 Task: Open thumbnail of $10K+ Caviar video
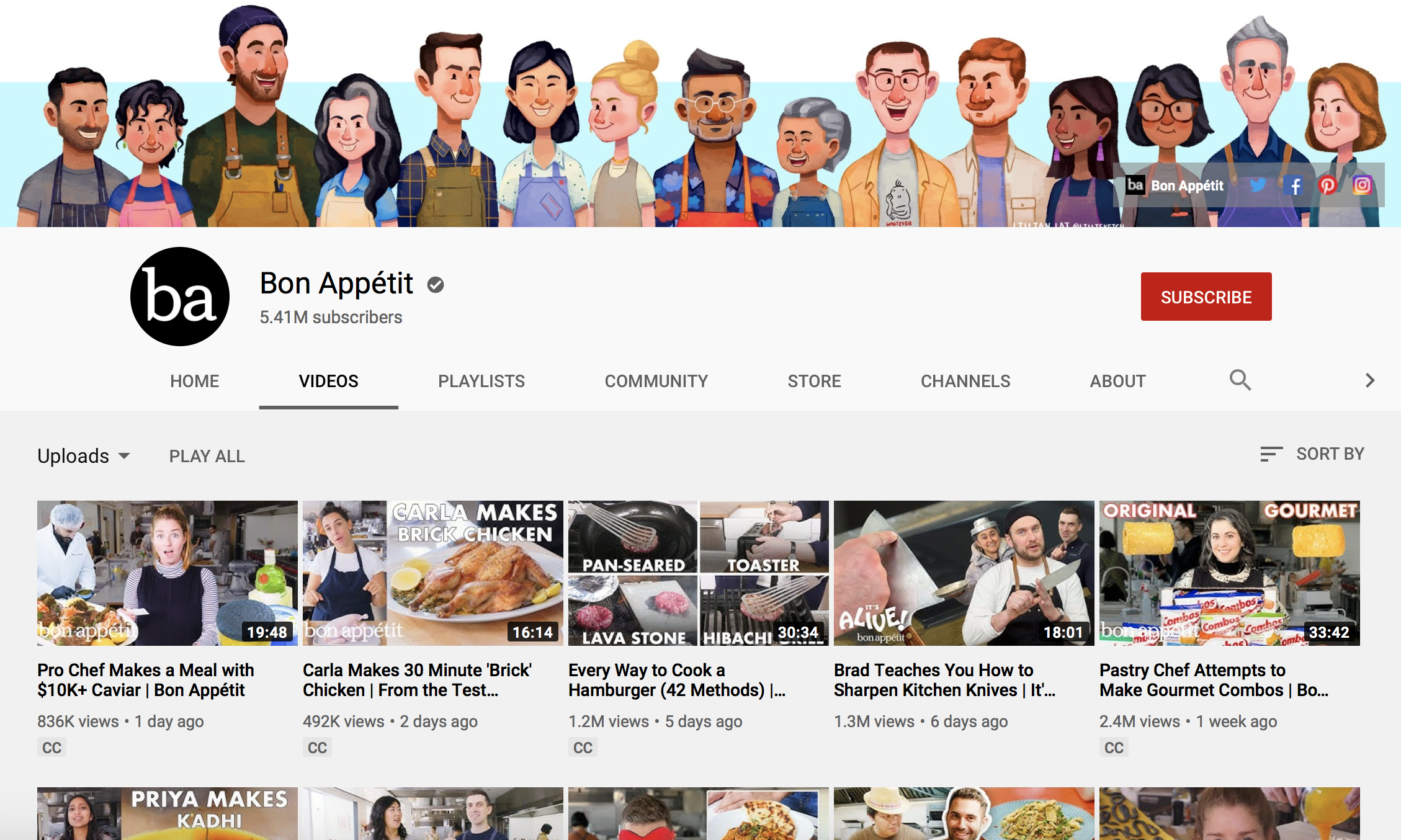(168, 573)
